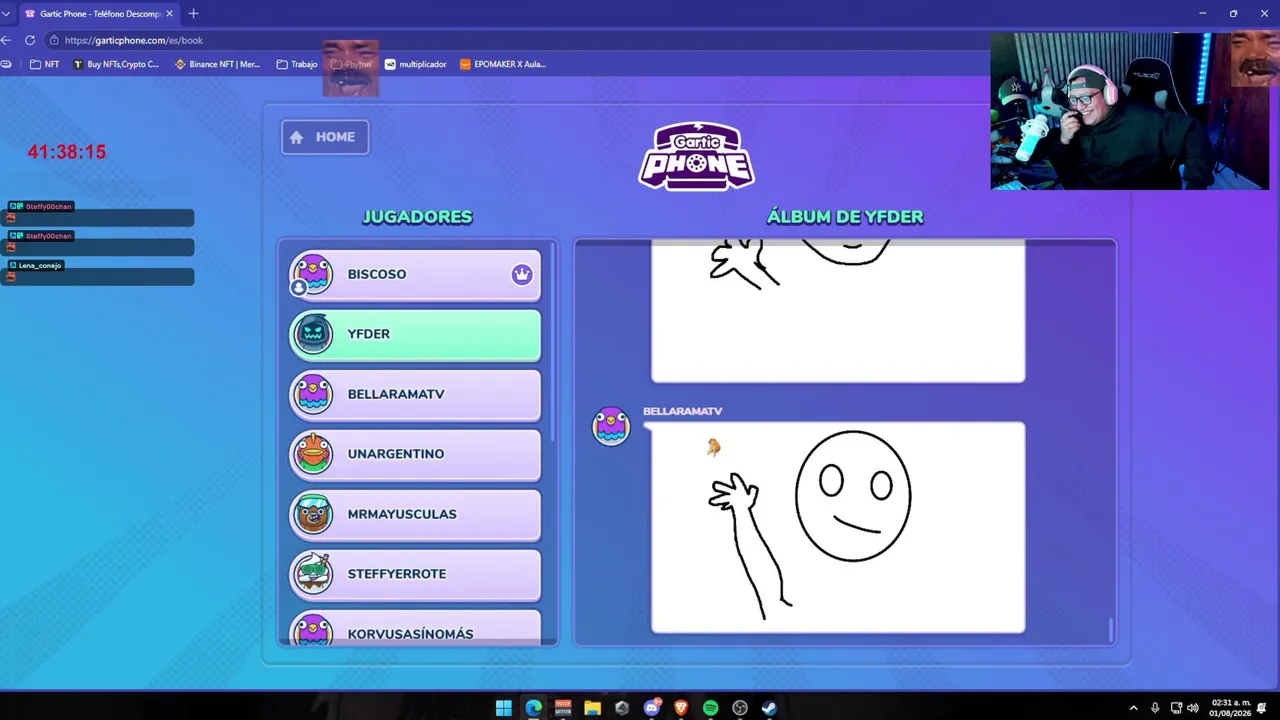Open the Windows Start menu
Screen dimensions: 1280x720
pos(504,708)
